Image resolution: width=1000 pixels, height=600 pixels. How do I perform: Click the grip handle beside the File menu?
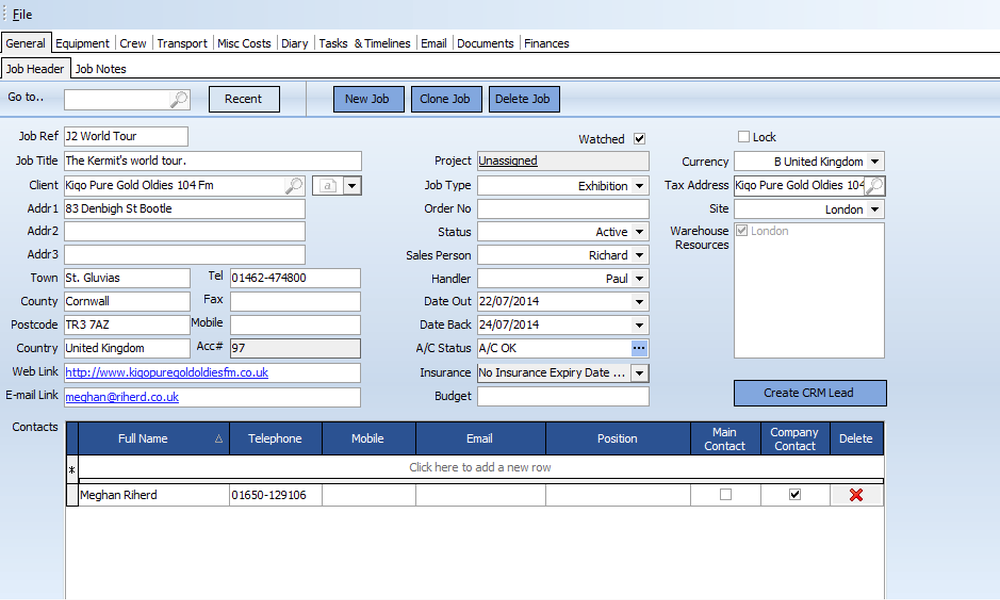tap(5, 14)
